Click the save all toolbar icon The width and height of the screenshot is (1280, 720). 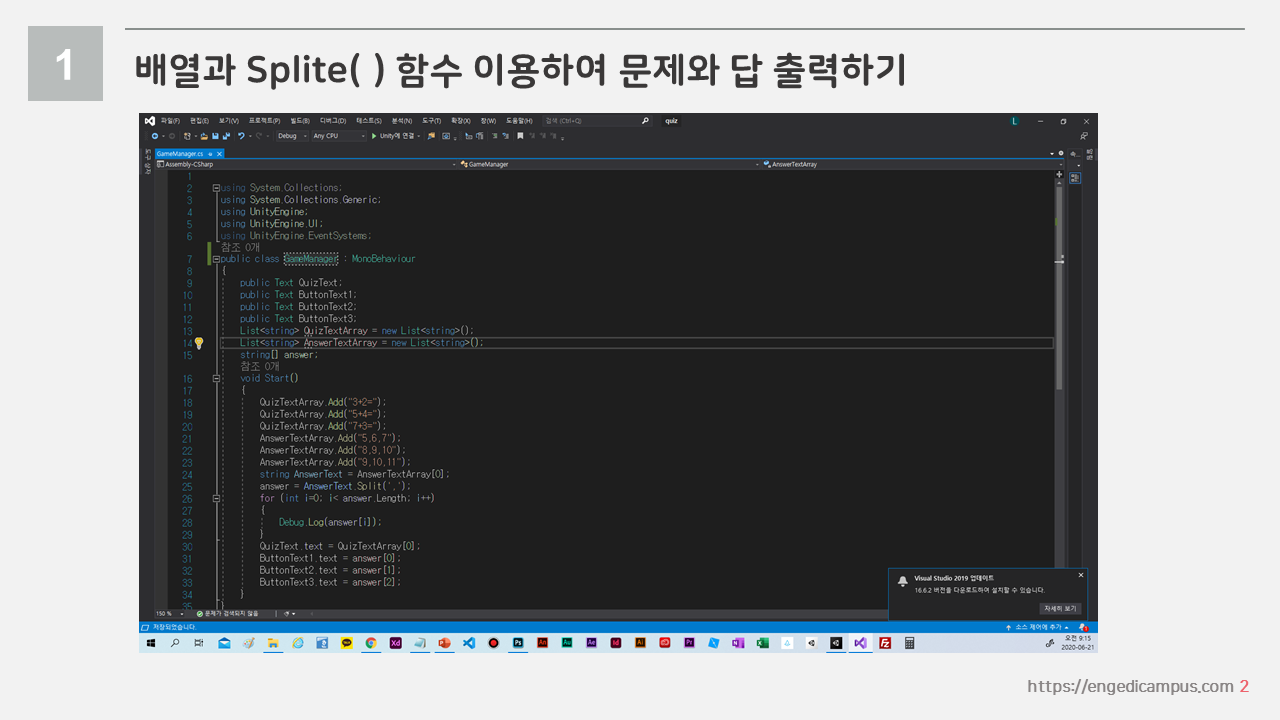226,136
